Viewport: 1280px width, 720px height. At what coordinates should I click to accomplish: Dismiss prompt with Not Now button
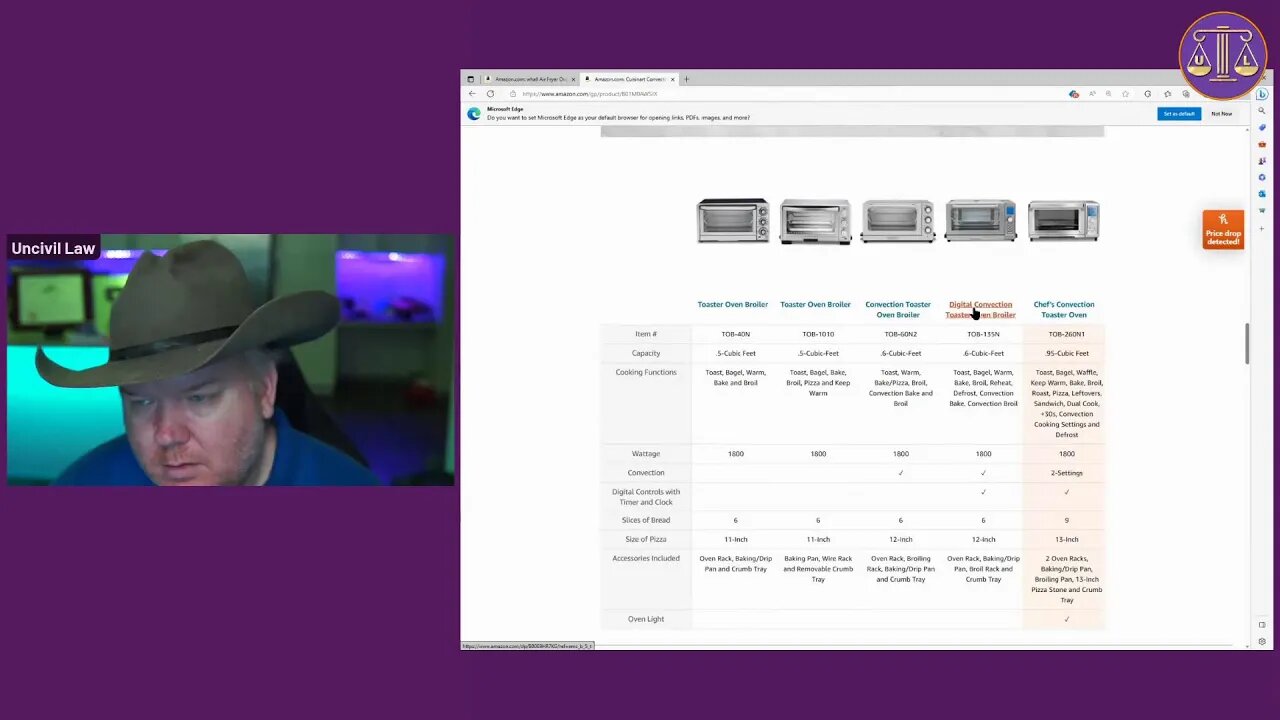pos(1222,113)
